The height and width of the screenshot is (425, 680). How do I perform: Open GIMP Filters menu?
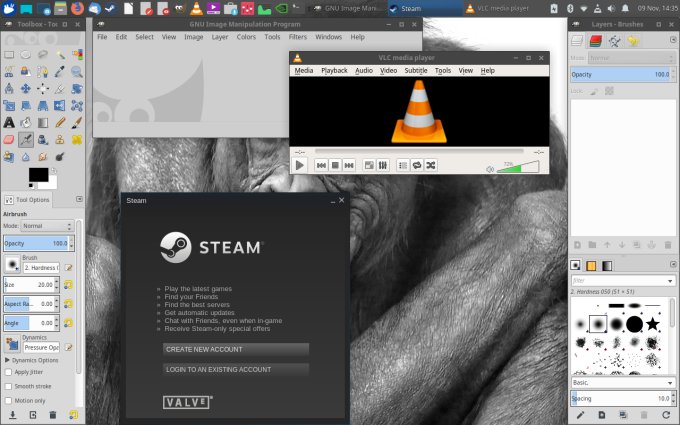tap(298, 37)
